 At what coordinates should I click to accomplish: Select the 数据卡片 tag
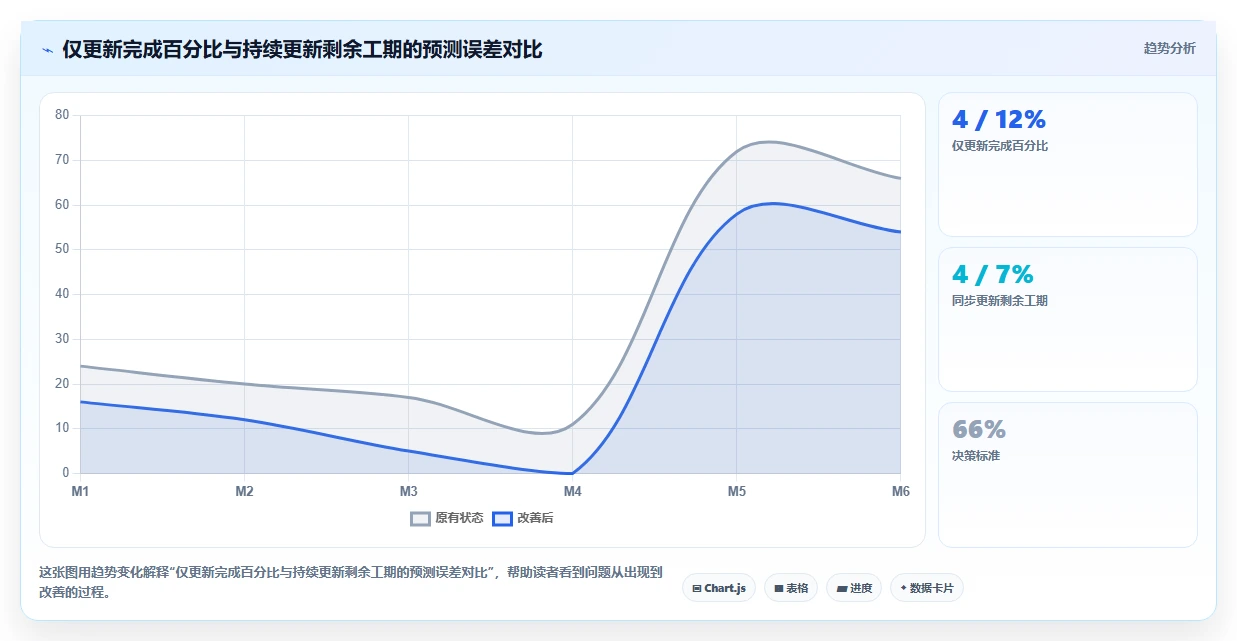[927, 588]
